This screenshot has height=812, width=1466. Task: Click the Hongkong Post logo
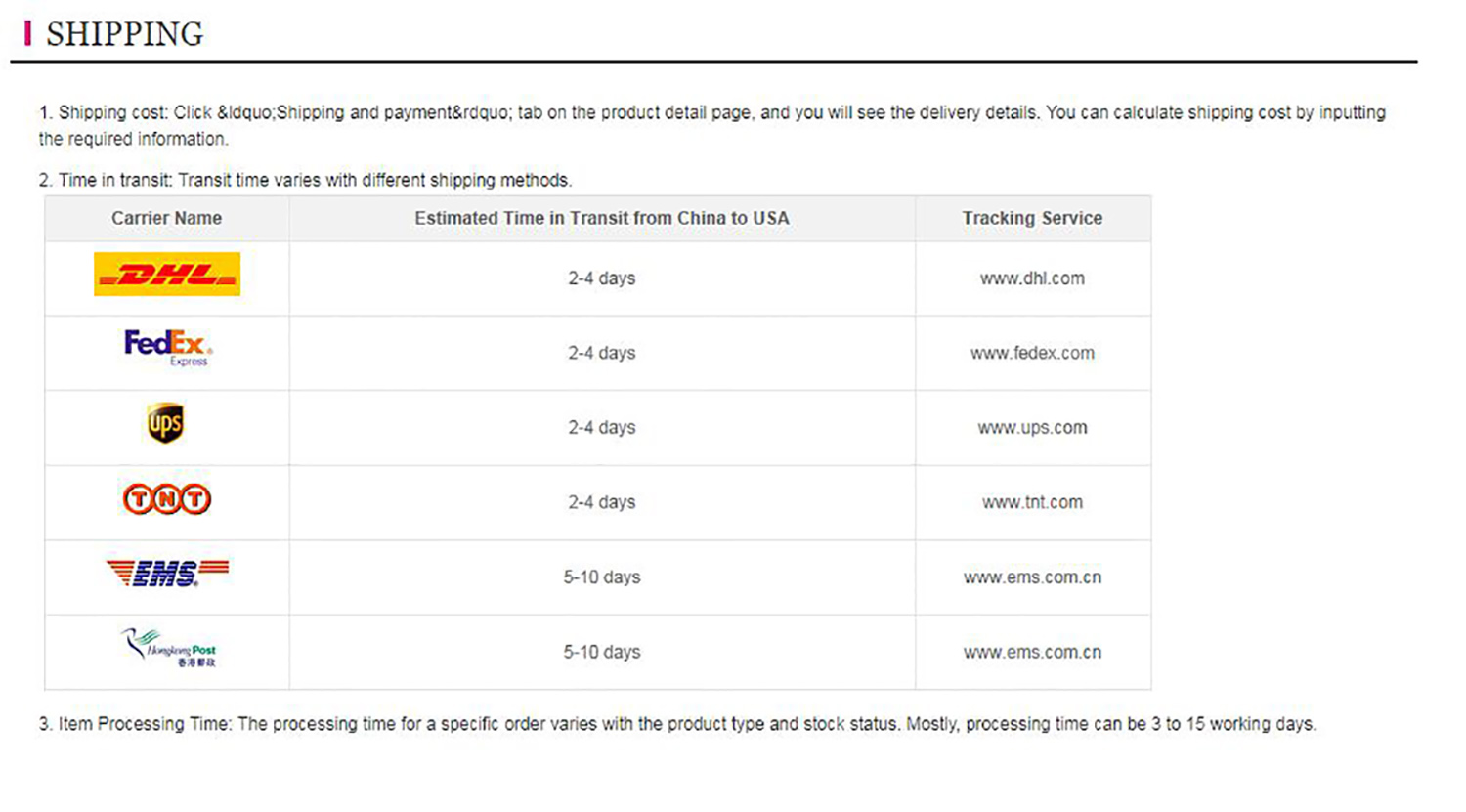pyautogui.click(x=169, y=648)
